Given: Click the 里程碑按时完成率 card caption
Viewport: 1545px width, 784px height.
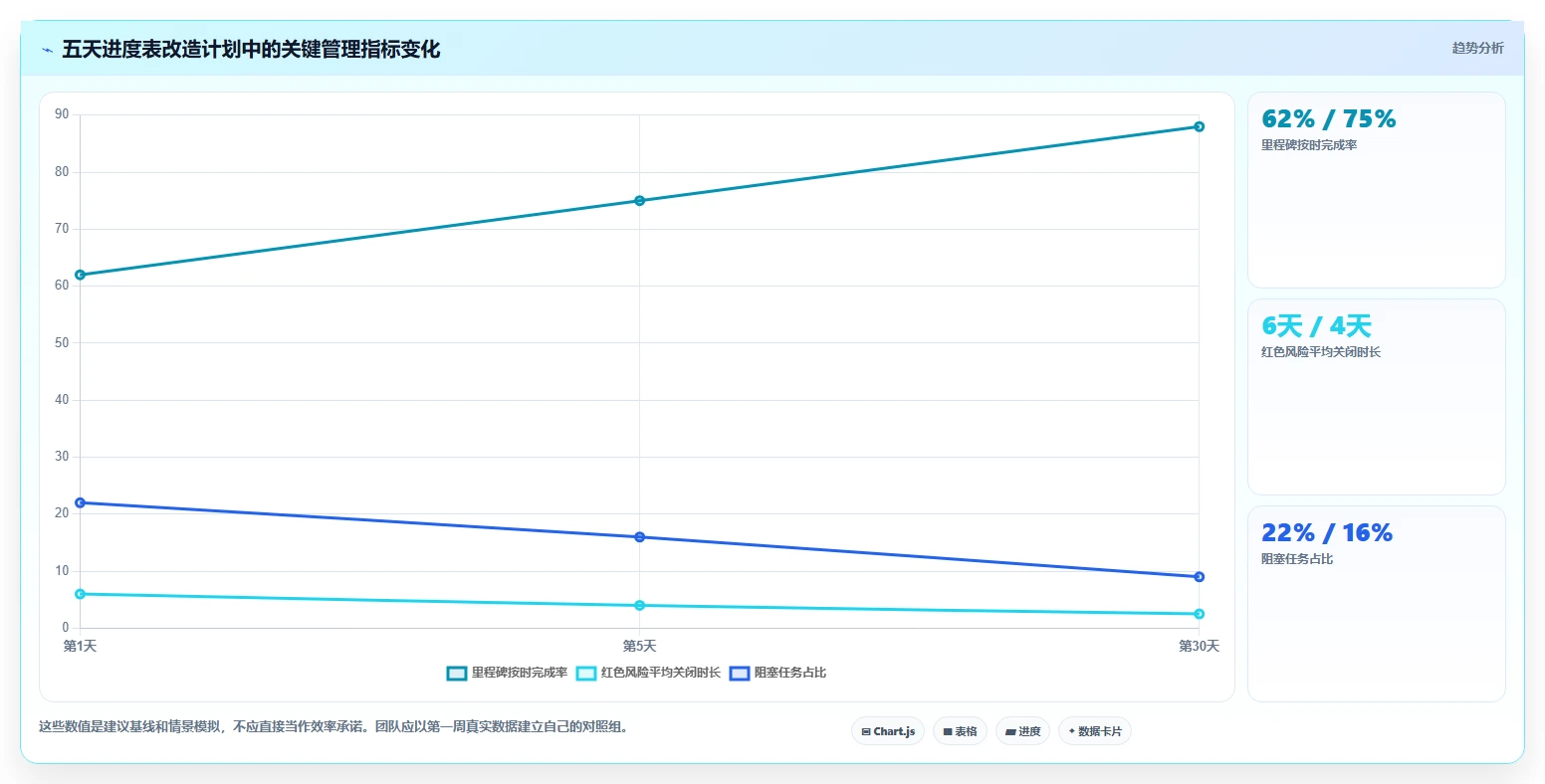Looking at the screenshot, I should pos(1309,145).
